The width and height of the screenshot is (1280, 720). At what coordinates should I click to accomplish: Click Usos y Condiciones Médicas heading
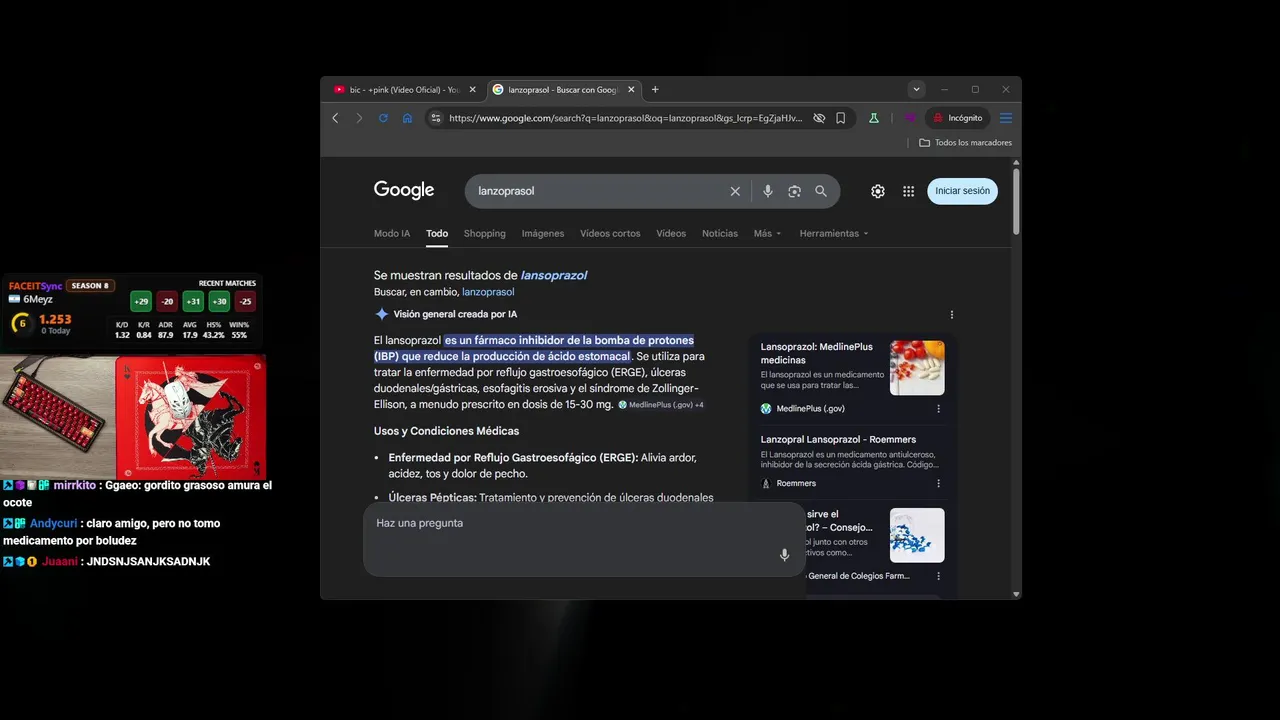[x=446, y=431]
